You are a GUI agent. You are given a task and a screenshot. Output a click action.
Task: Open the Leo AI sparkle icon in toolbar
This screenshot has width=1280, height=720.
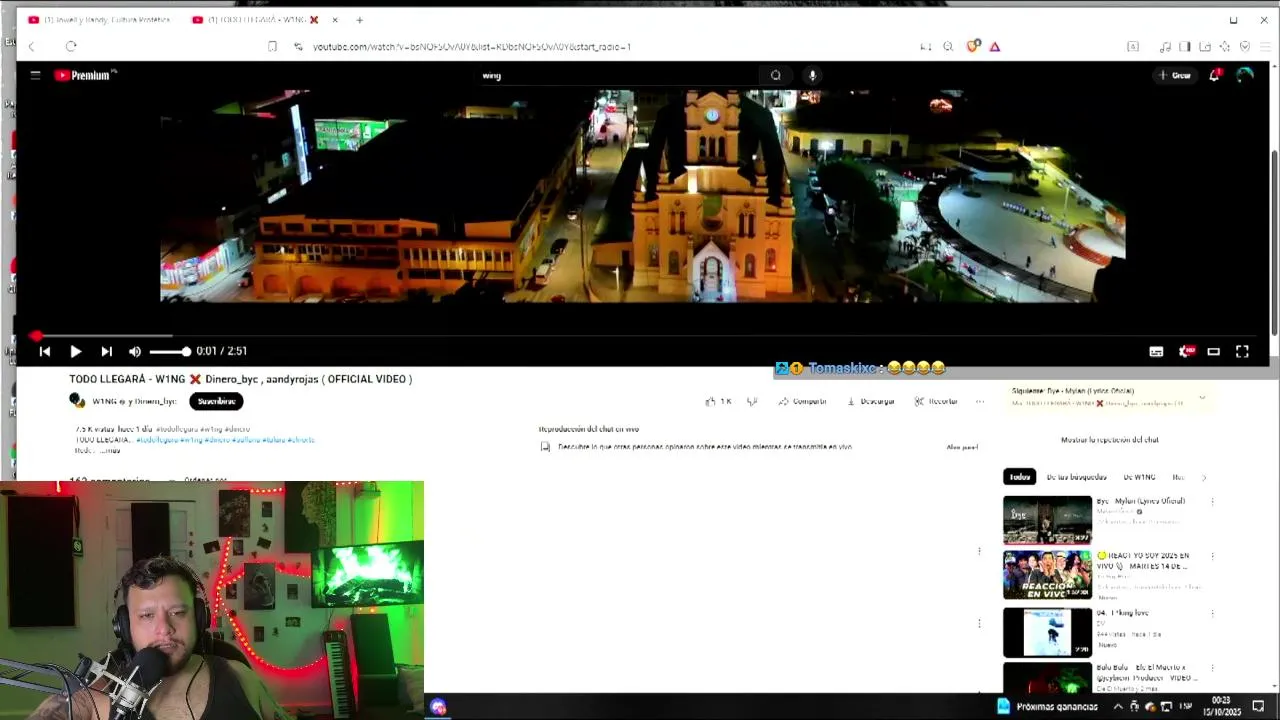[1225, 47]
